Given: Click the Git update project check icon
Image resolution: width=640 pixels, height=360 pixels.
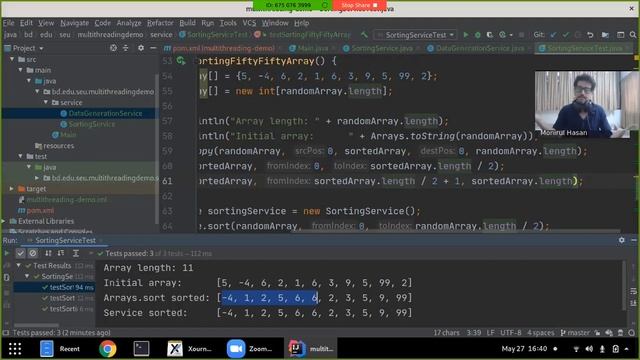Looking at the screenshot, I should pos(553,35).
